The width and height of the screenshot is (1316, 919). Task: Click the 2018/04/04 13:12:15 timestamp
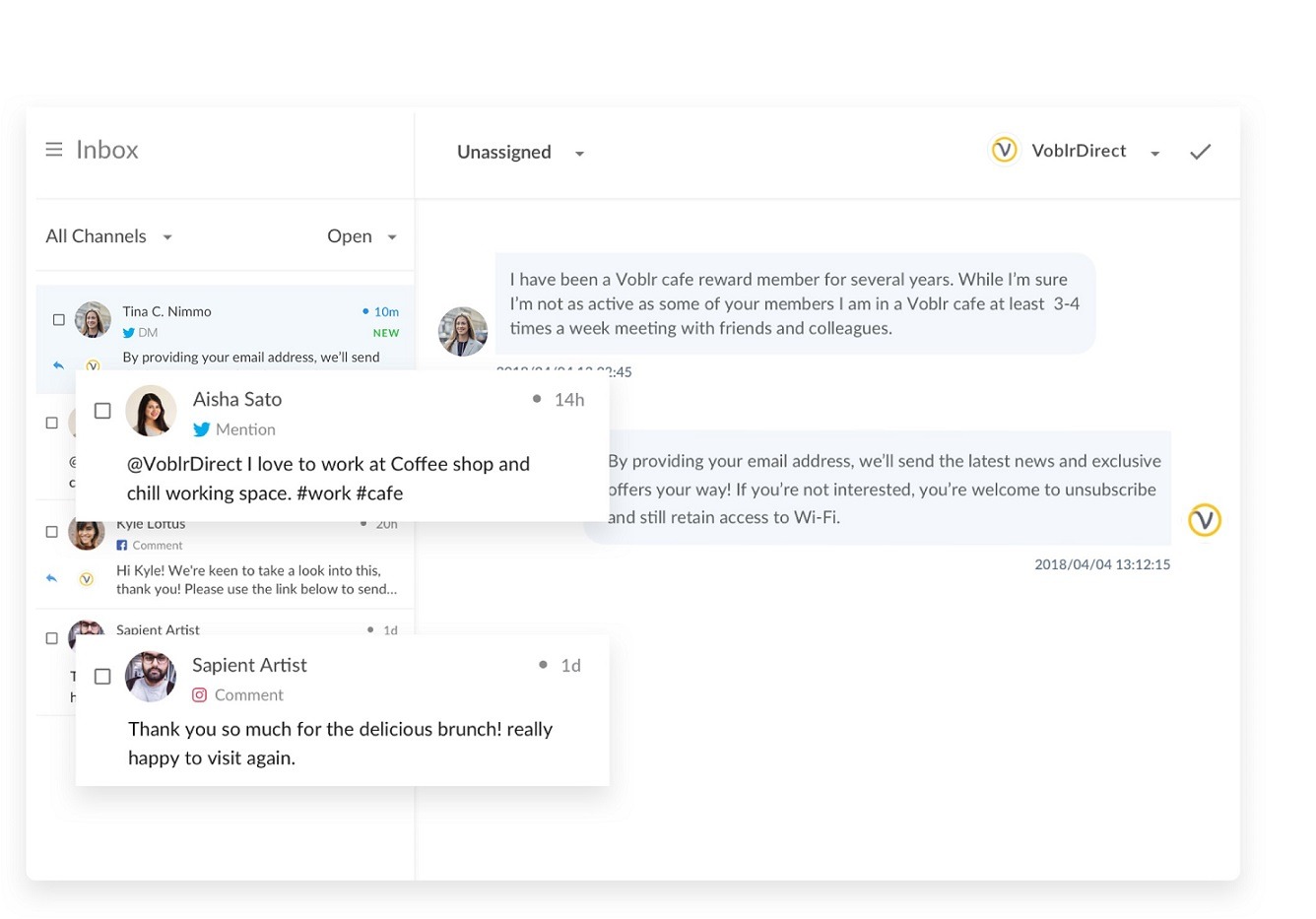click(1102, 564)
